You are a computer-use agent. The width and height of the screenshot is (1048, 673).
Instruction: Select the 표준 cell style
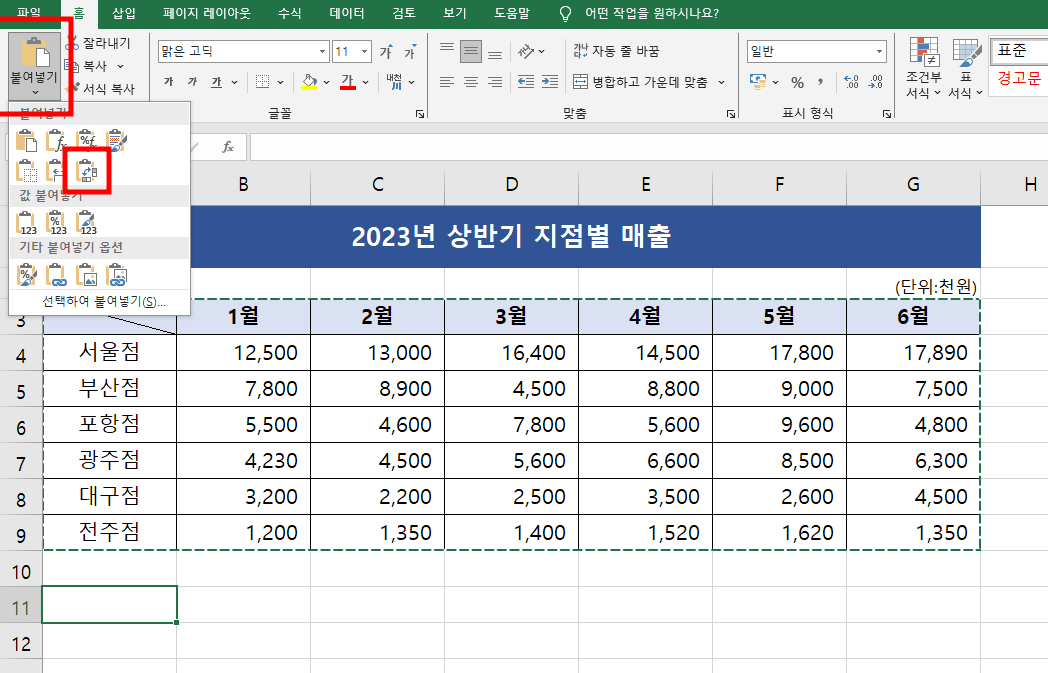pos(1018,51)
